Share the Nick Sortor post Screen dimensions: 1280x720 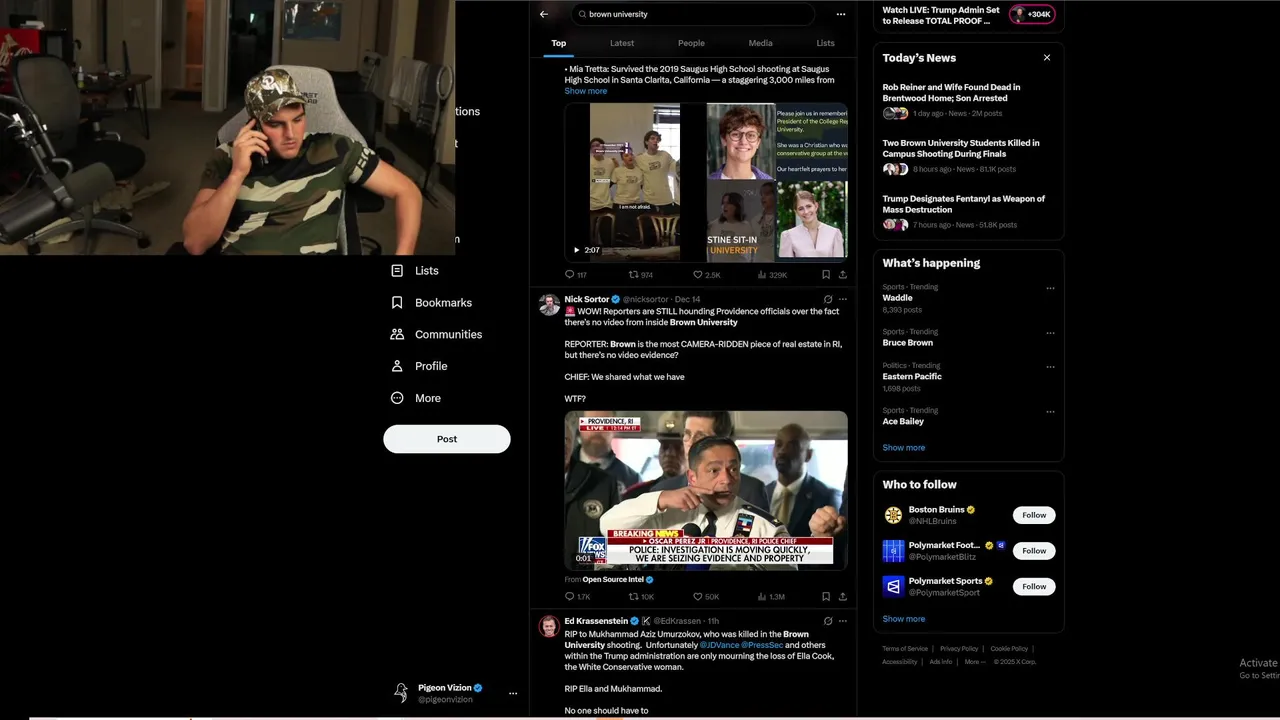(842, 597)
